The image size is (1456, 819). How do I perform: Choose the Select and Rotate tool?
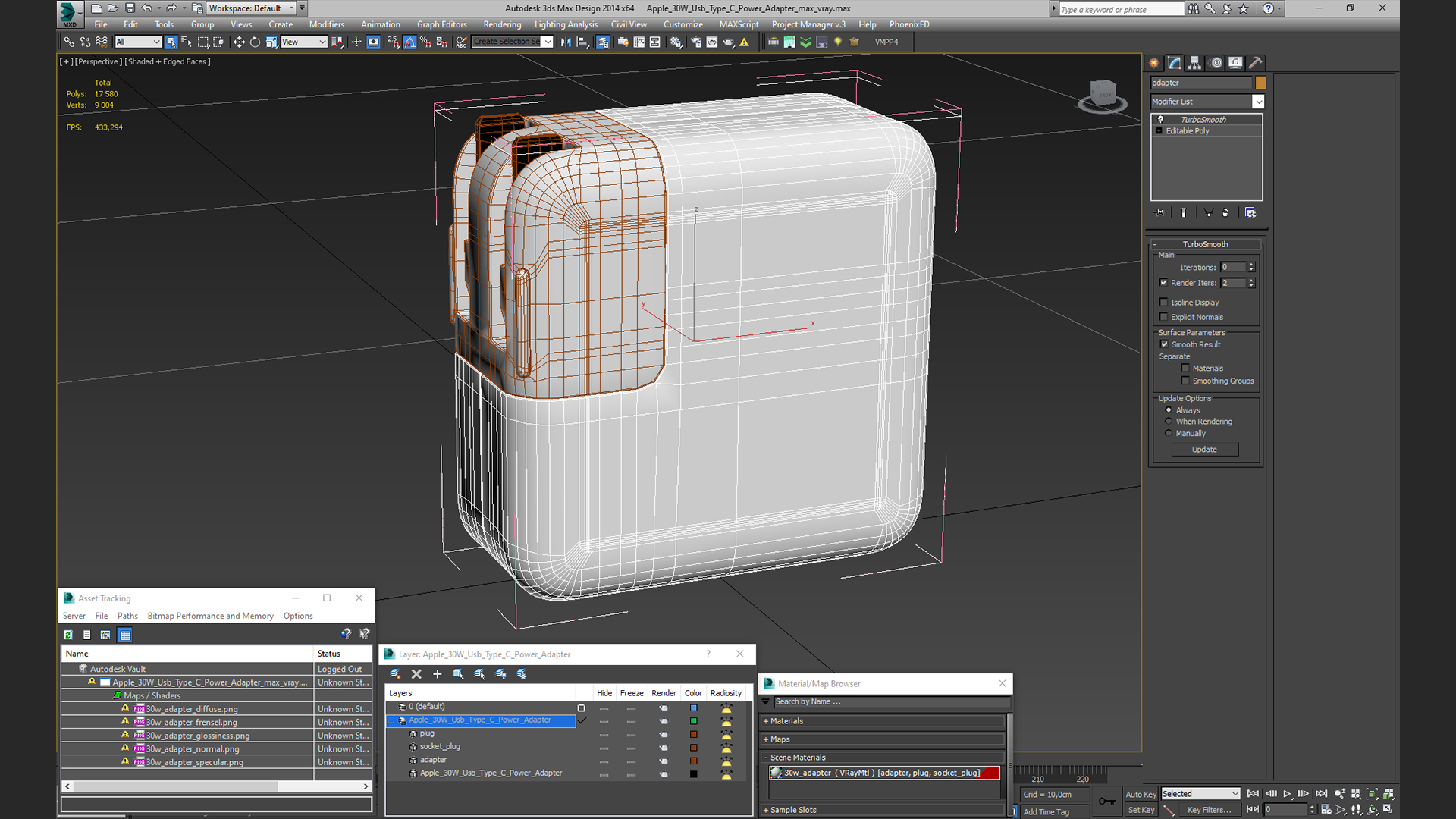click(255, 42)
